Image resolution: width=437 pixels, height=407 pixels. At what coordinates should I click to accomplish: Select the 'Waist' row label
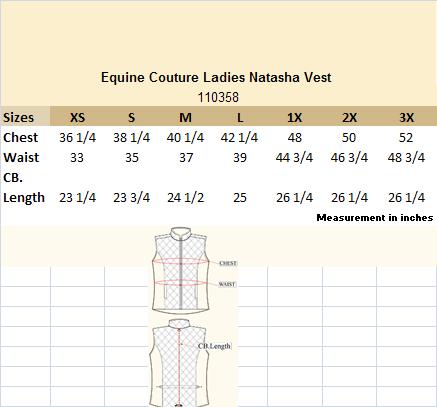pos(21,157)
